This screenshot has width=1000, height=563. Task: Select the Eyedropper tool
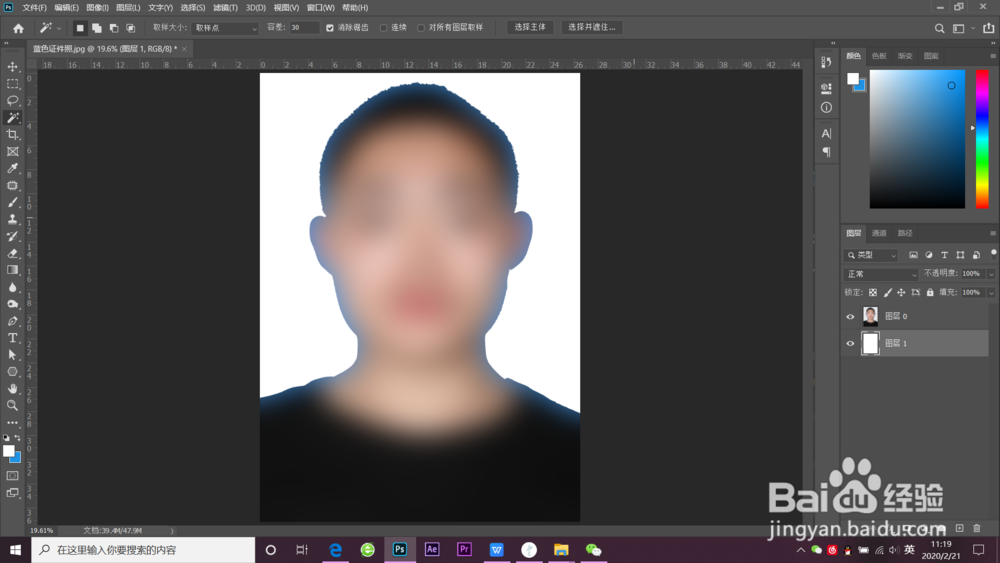coord(12,168)
